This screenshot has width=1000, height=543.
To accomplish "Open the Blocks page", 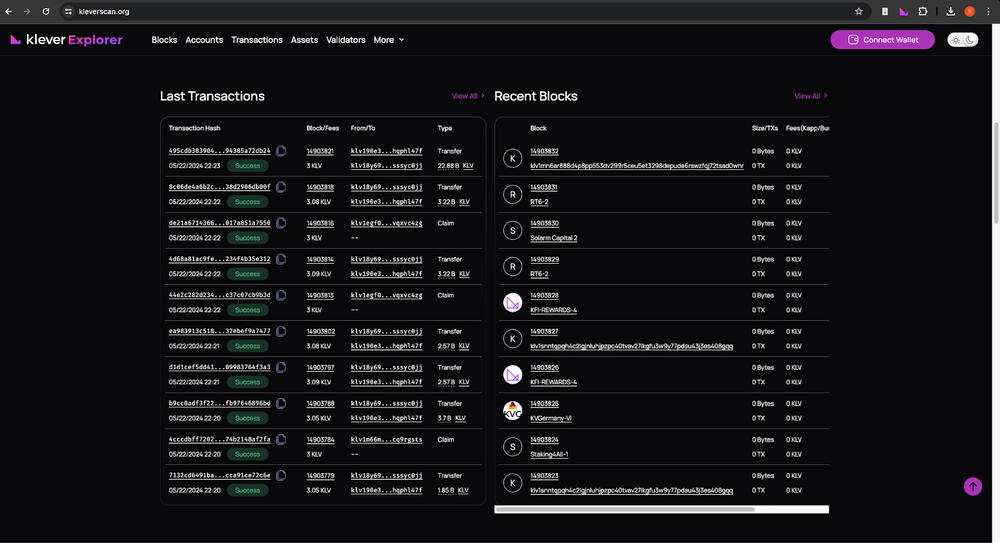I will (x=164, y=40).
